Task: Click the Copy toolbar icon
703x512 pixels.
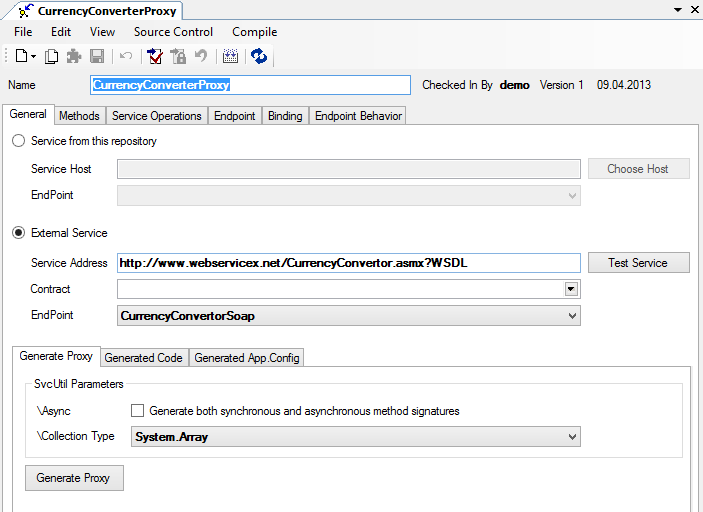Action: pos(52,57)
